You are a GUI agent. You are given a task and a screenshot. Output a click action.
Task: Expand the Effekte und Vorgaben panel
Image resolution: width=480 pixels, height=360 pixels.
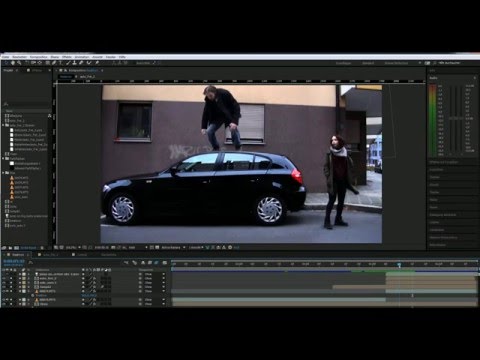coord(444,162)
